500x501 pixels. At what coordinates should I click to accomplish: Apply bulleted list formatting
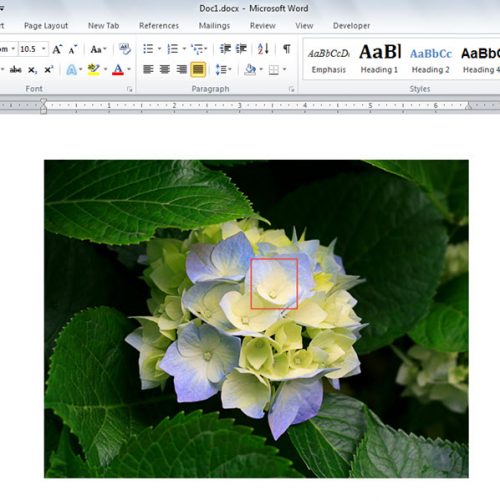pyautogui.click(x=148, y=49)
